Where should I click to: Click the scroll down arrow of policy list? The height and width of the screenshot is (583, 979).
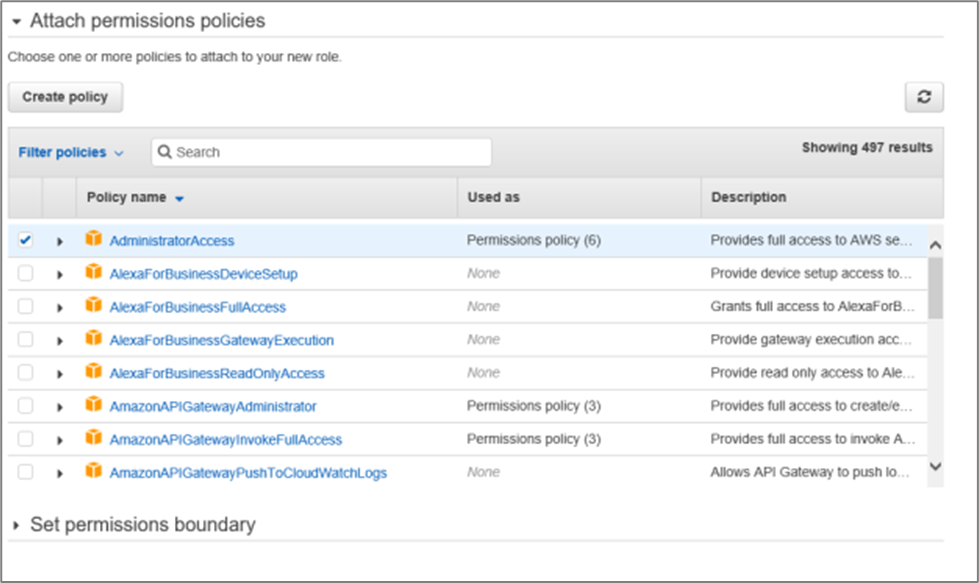(935, 466)
